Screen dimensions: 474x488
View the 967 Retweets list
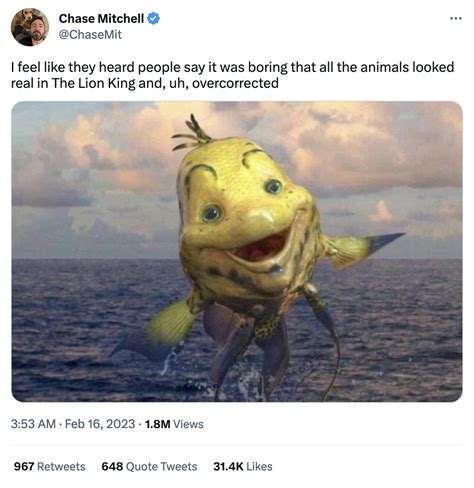point(49,466)
